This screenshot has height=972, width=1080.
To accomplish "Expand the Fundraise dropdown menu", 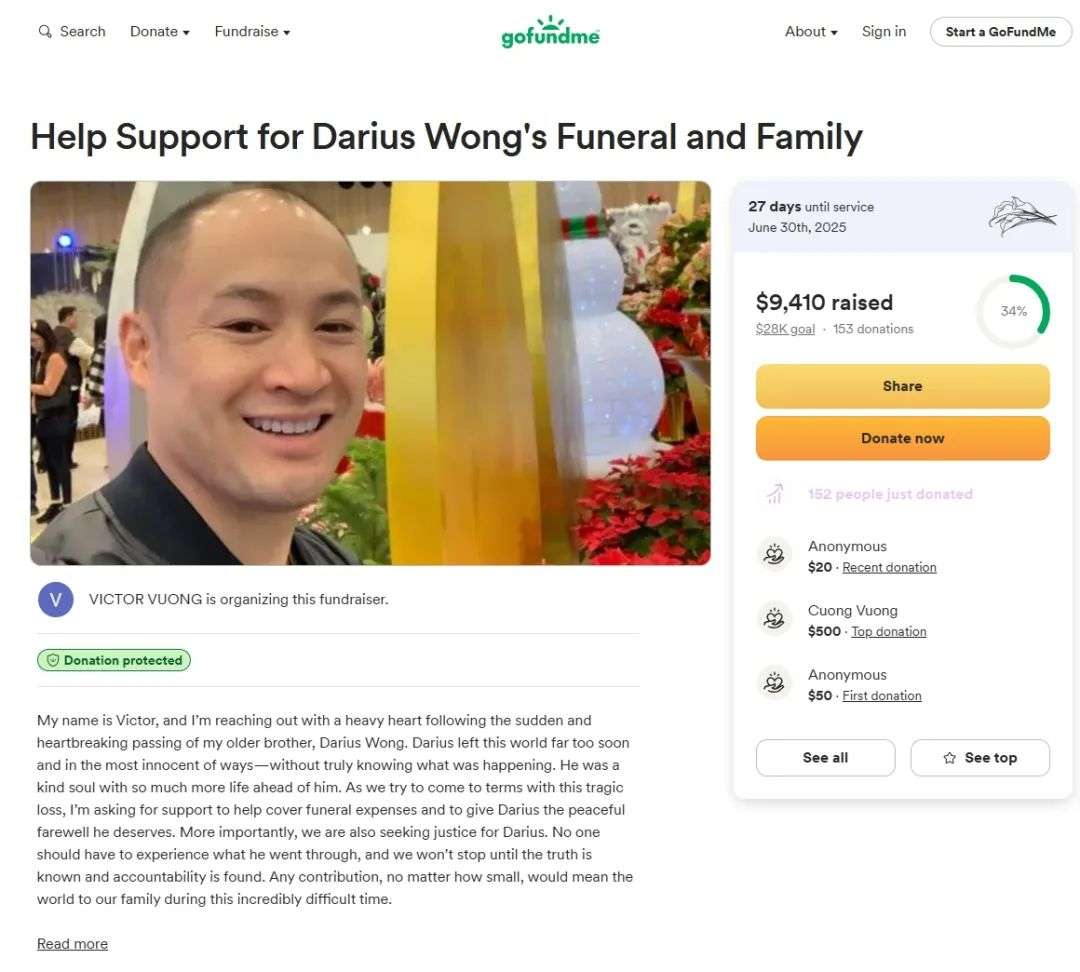I will [252, 32].
